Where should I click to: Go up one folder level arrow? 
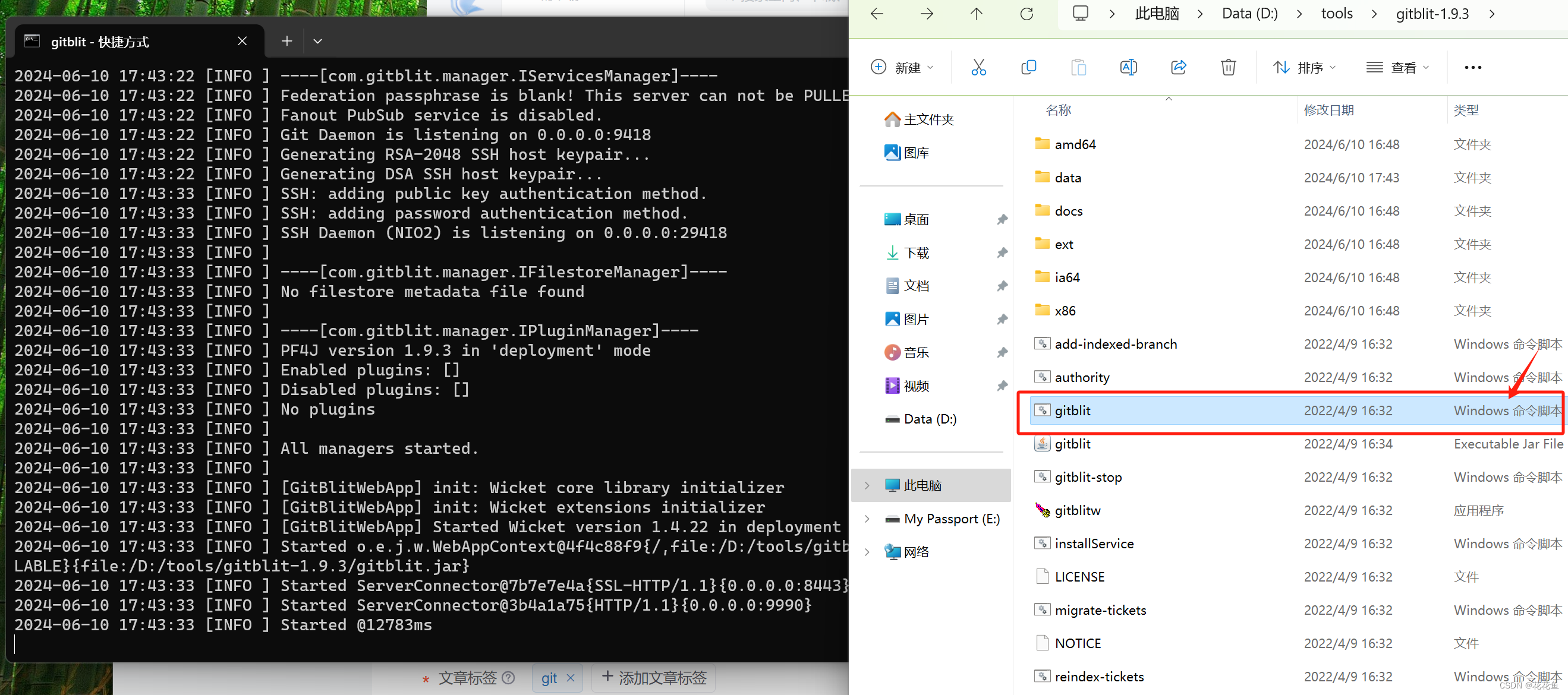(977, 14)
